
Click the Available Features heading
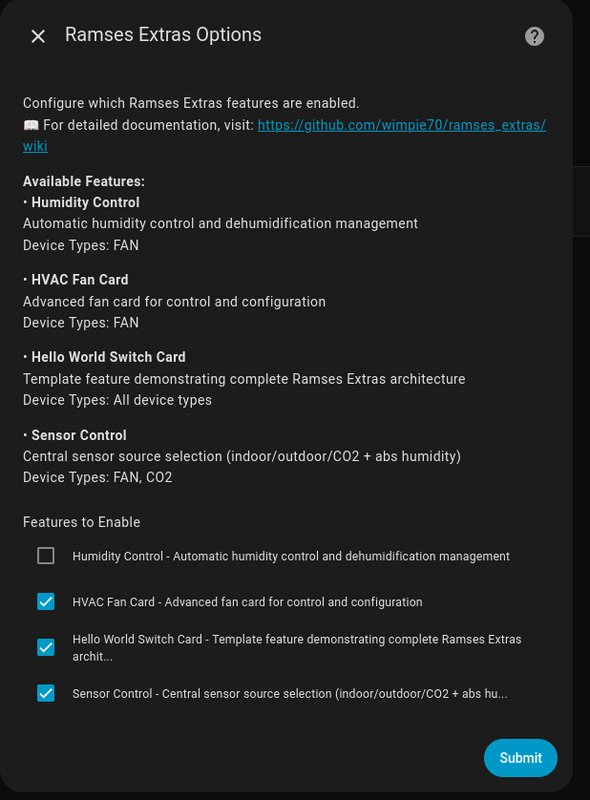pyautogui.click(x=82, y=180)
